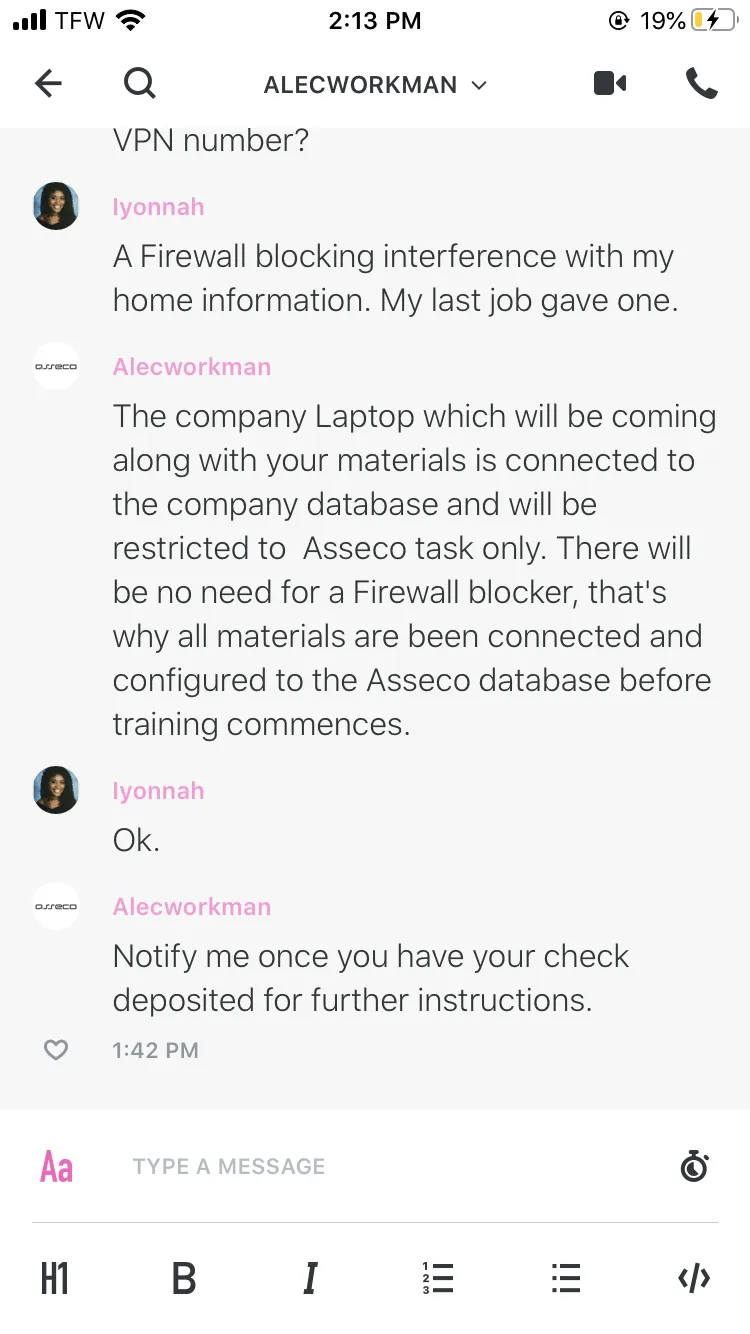Expand the ALECWORKMAN conversation dropdown
750x1334 pixels.
(x=375, y=85)
